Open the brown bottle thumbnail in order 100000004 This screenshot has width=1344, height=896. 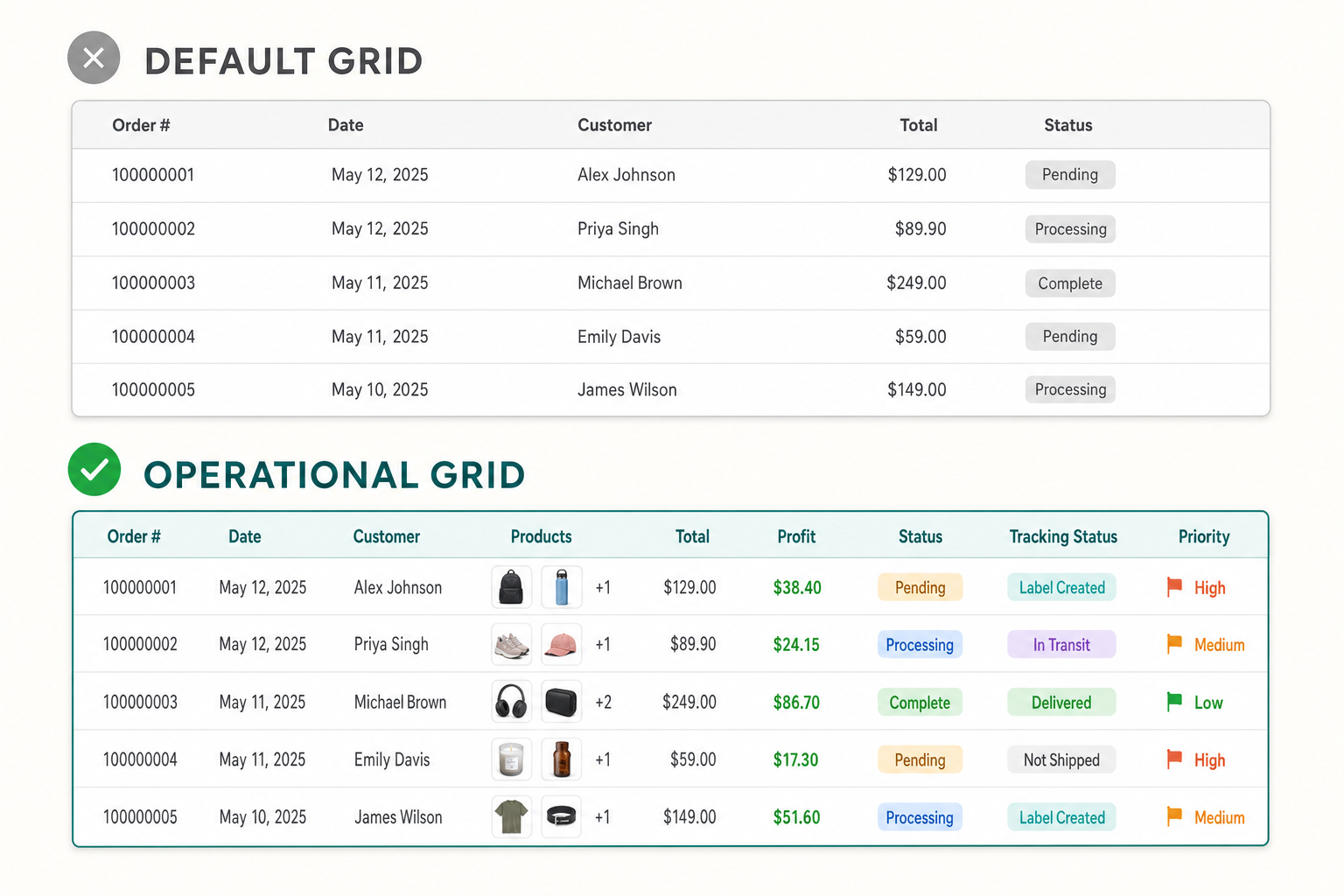pyautogui.click(x=562, y=759)
